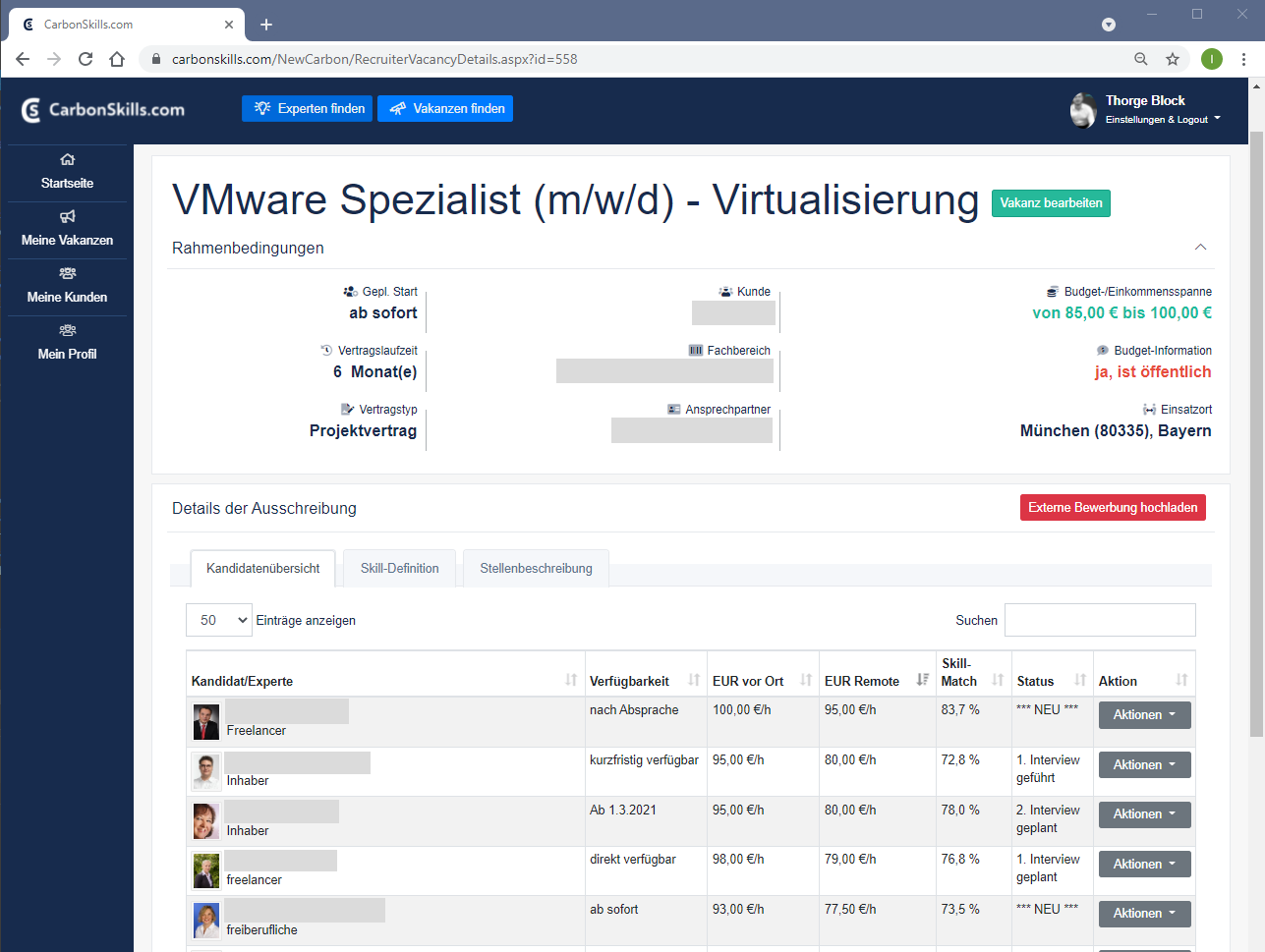The width and height of the screenshot is (1265, 952).
Task: Open Aktionen dropdown for direkt verfügbar candidate
Action: pos(1144,865)
